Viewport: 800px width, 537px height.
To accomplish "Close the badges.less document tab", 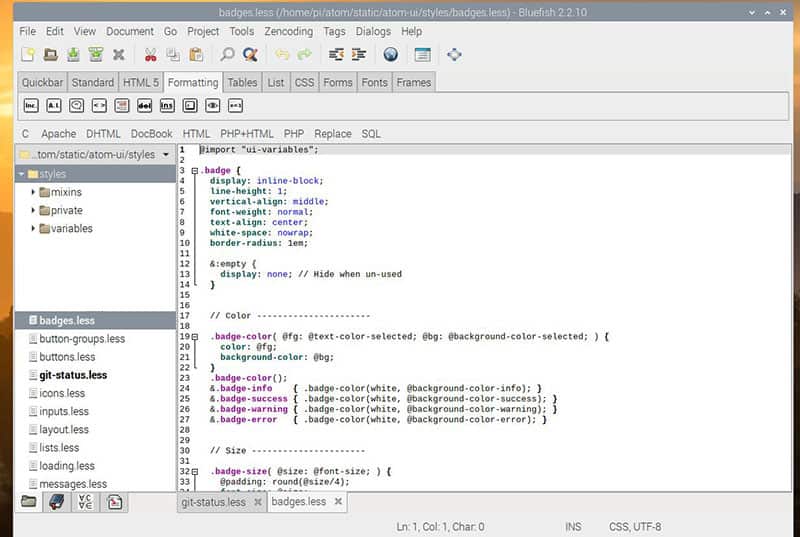I will [x=338, y=502].
